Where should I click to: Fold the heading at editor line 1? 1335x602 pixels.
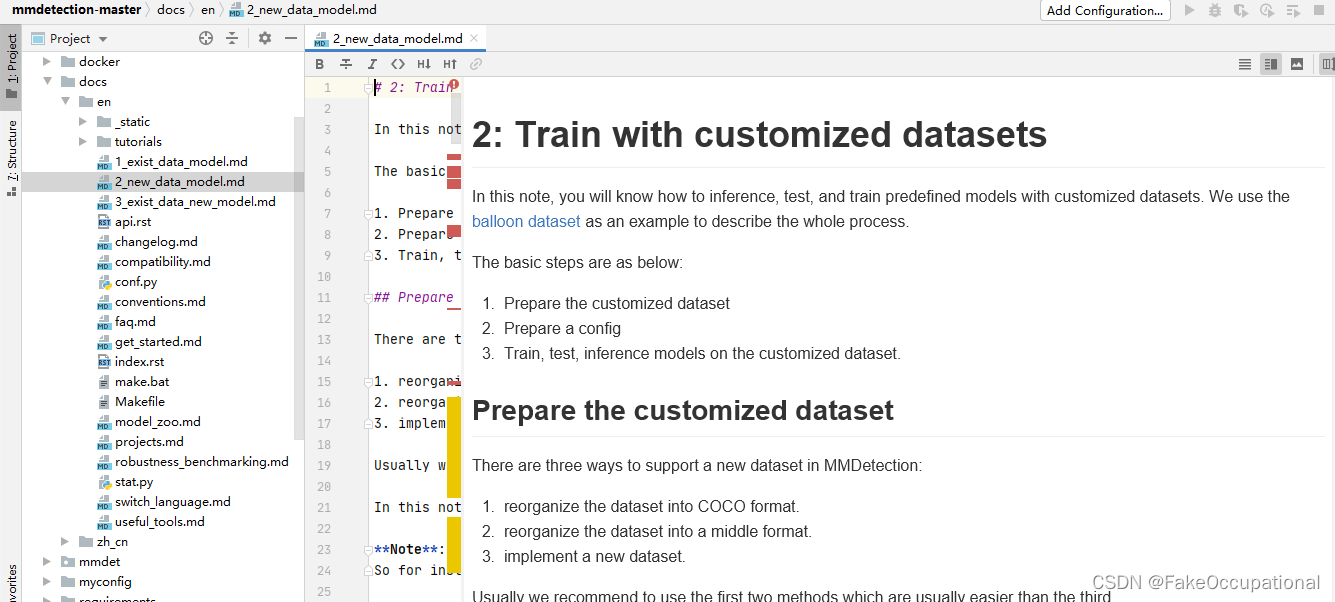tap(369, 87)
